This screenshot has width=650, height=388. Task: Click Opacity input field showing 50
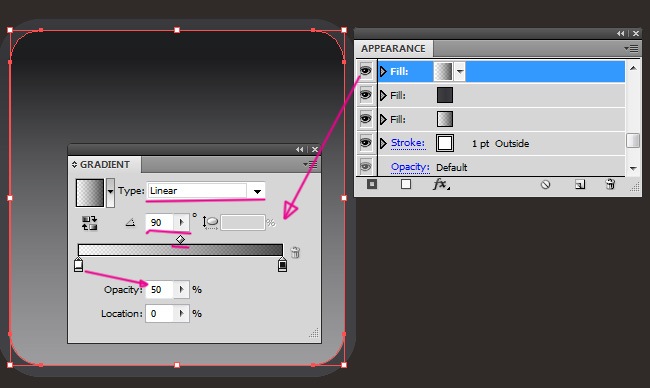160,289
